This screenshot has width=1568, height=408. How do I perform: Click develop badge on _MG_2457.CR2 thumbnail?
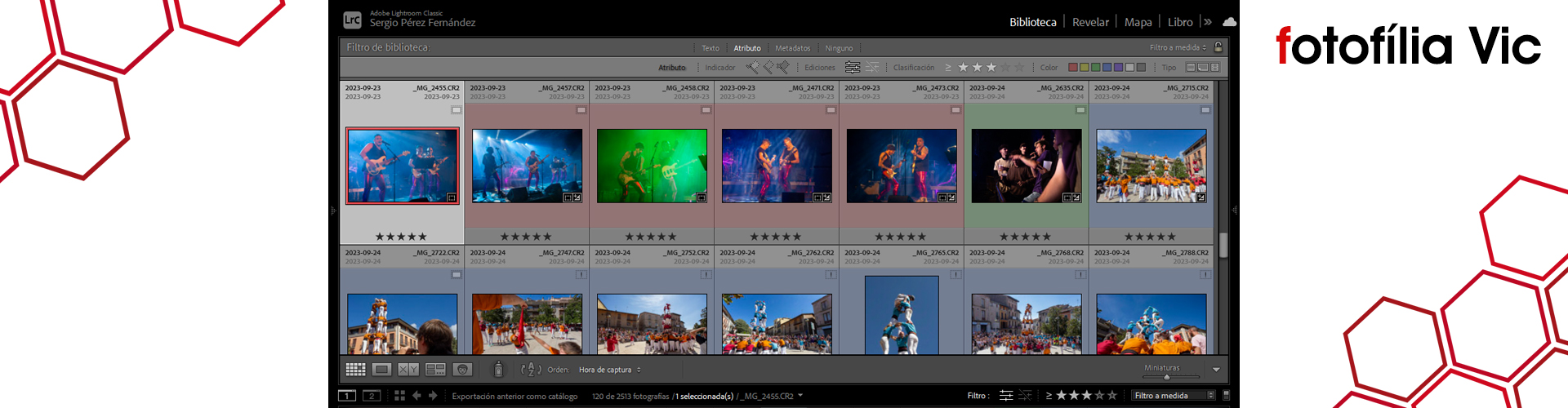click(x=577, y=197)
